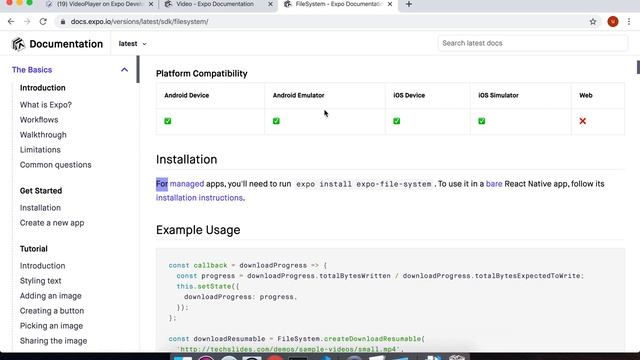Open Installation under Get Started
Screen dimensions: 640x360
40,208
